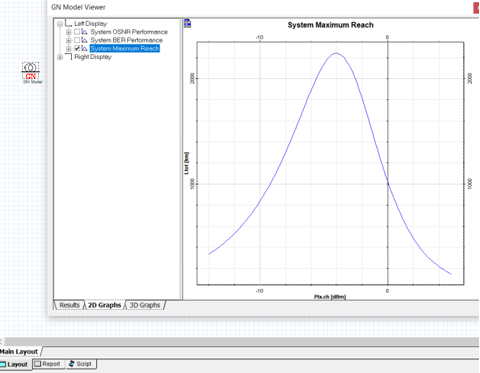
Task: Uncheck the System Maximum Reach checkbox
Action: click(x=77, y=49)
